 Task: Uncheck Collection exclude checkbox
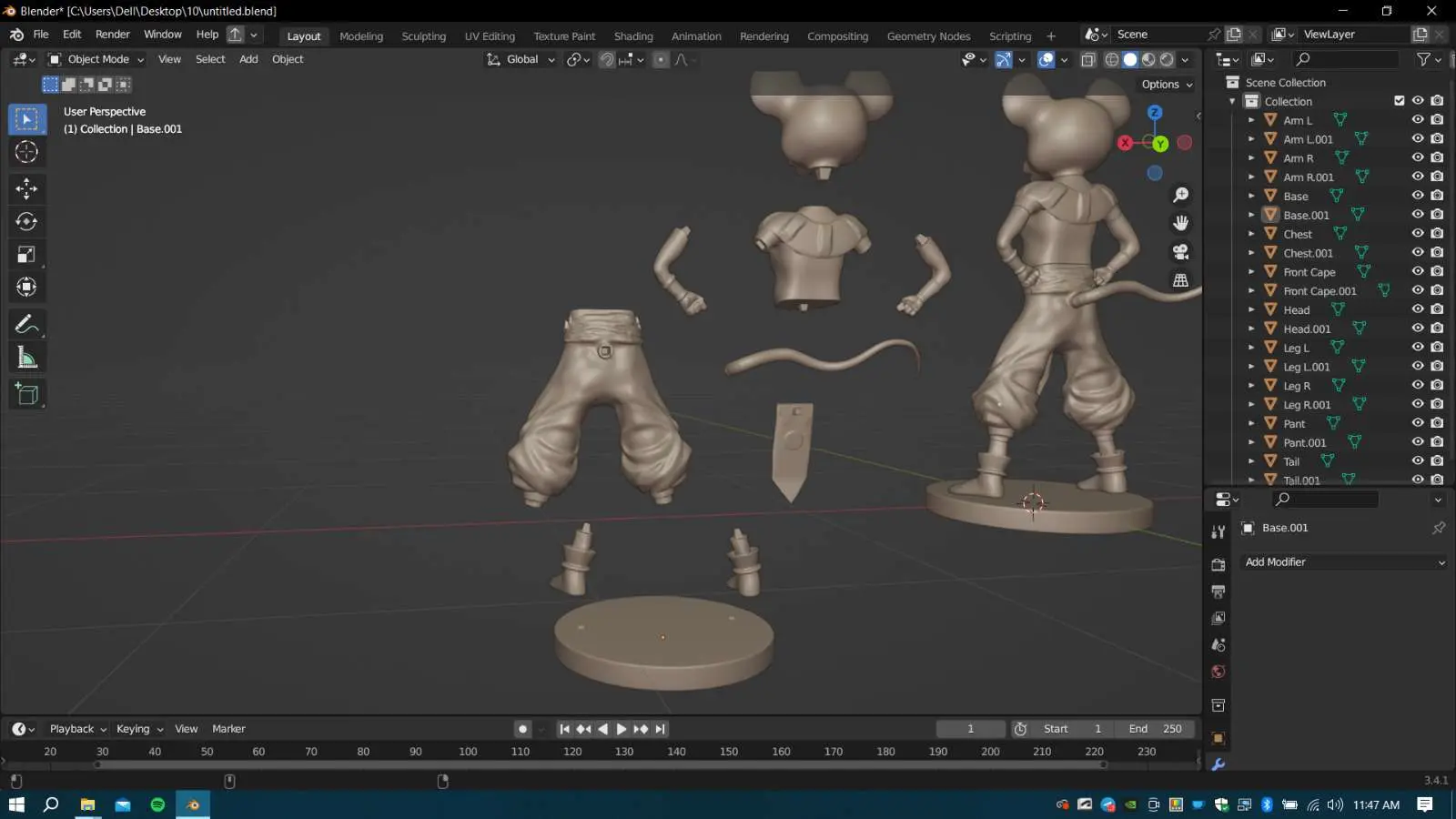(x=1399, y=101)
